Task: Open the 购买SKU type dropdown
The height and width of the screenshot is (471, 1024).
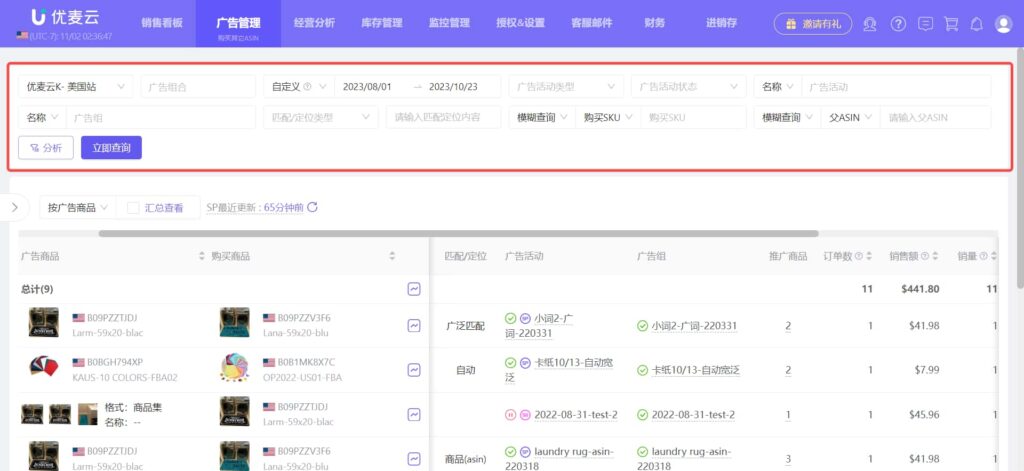Action: pyautogui.click(x=607, y=118)
